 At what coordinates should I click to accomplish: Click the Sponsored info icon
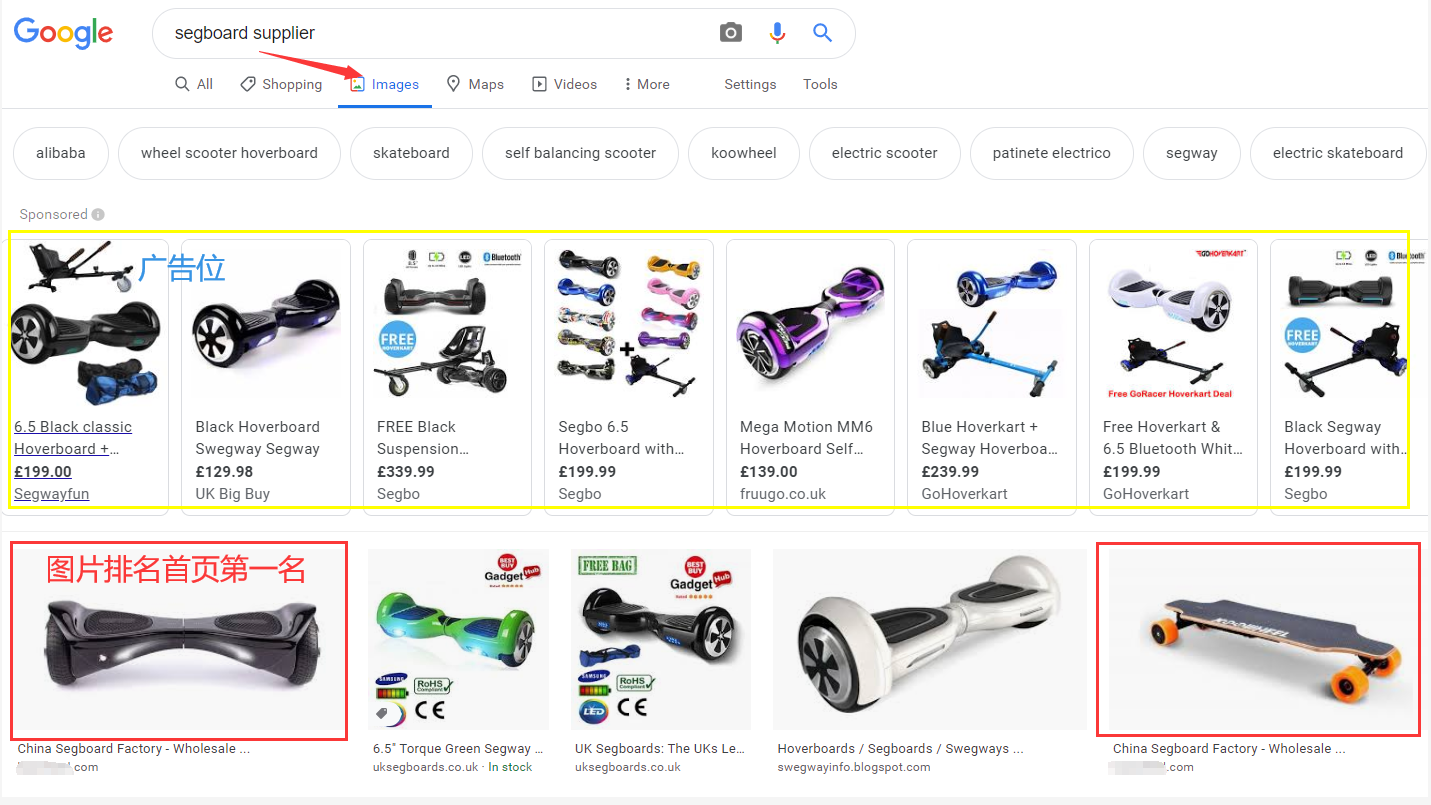click(98, 214)
